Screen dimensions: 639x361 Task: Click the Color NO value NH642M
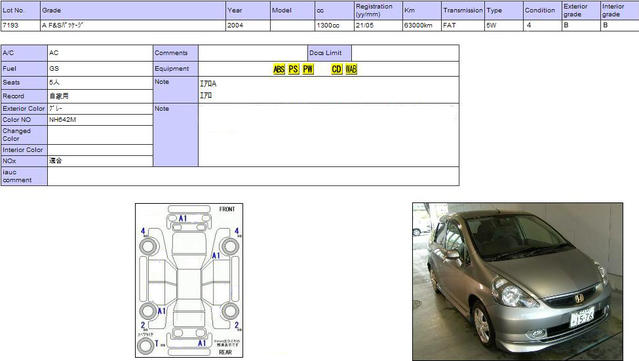[x=62, y=120]
